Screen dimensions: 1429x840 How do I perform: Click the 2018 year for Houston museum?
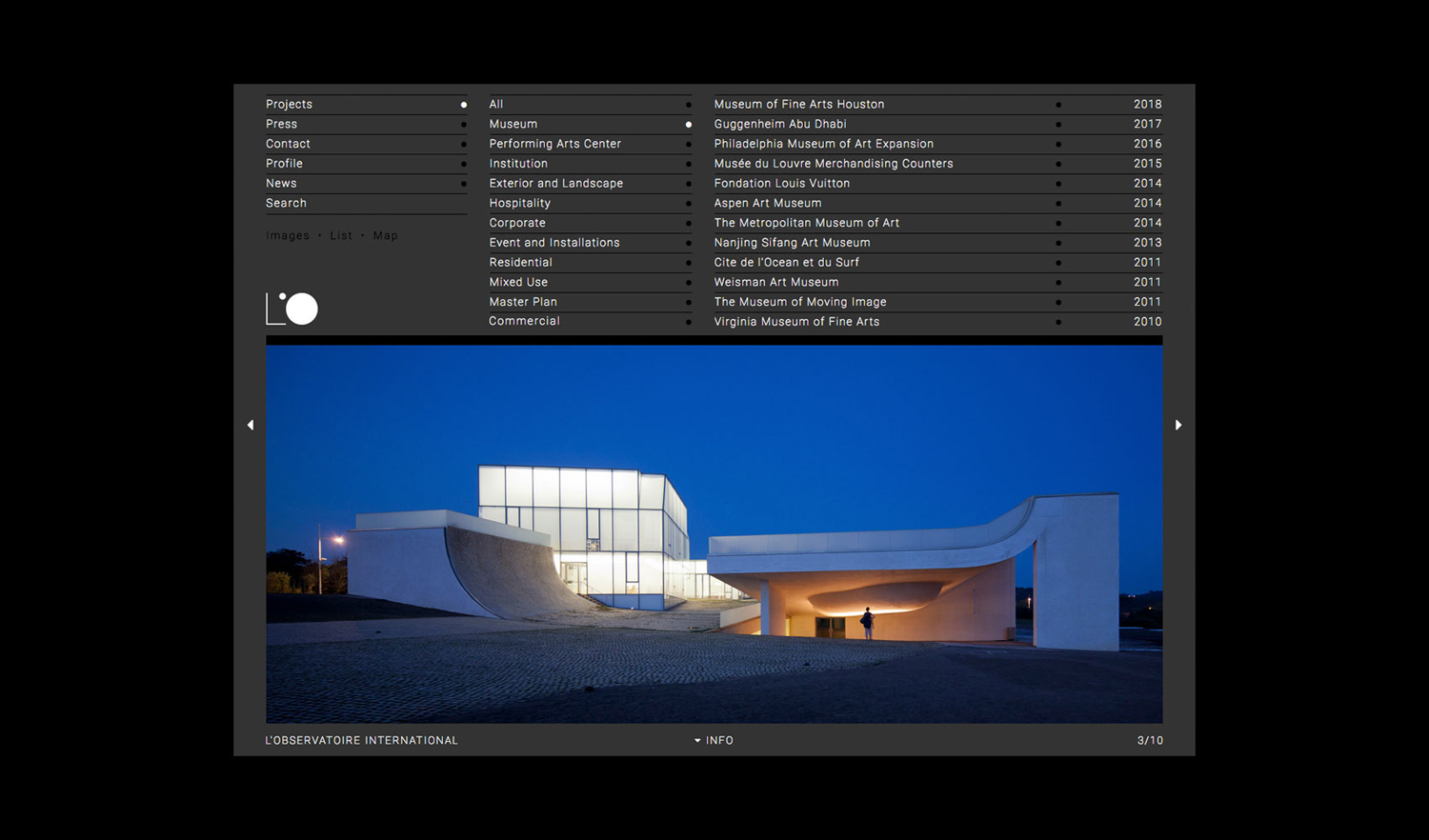1148,104
